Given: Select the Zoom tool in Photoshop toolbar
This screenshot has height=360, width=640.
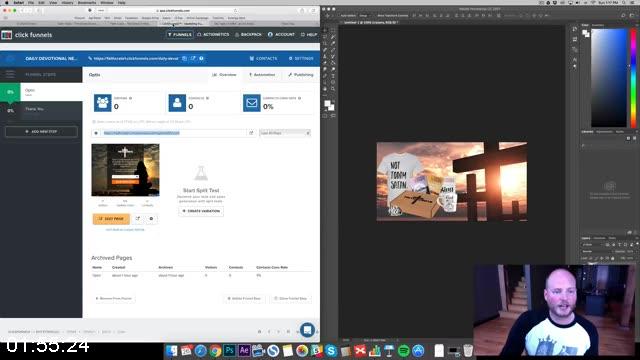Looking at the screenshot, I should tap(333, 89).
